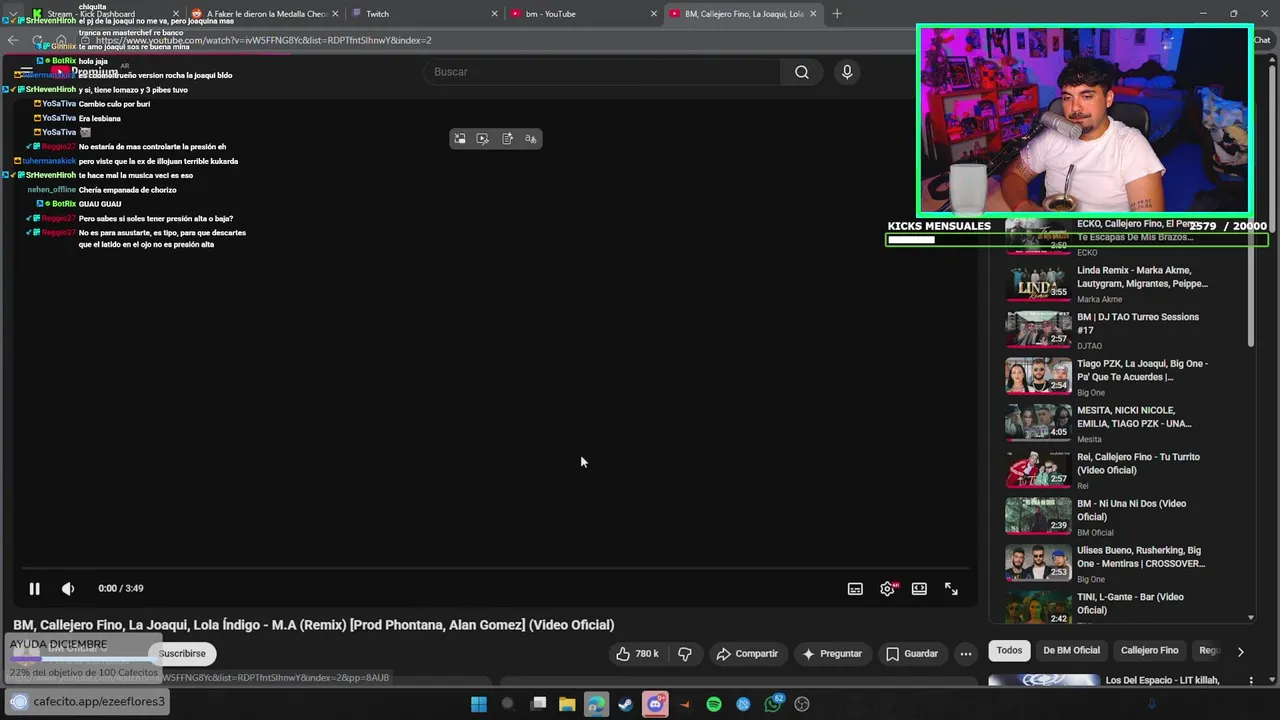Open MESITA, NICKI NICOLE, EMILIA video
The image size is (1280, 720).
point(1134,417)
